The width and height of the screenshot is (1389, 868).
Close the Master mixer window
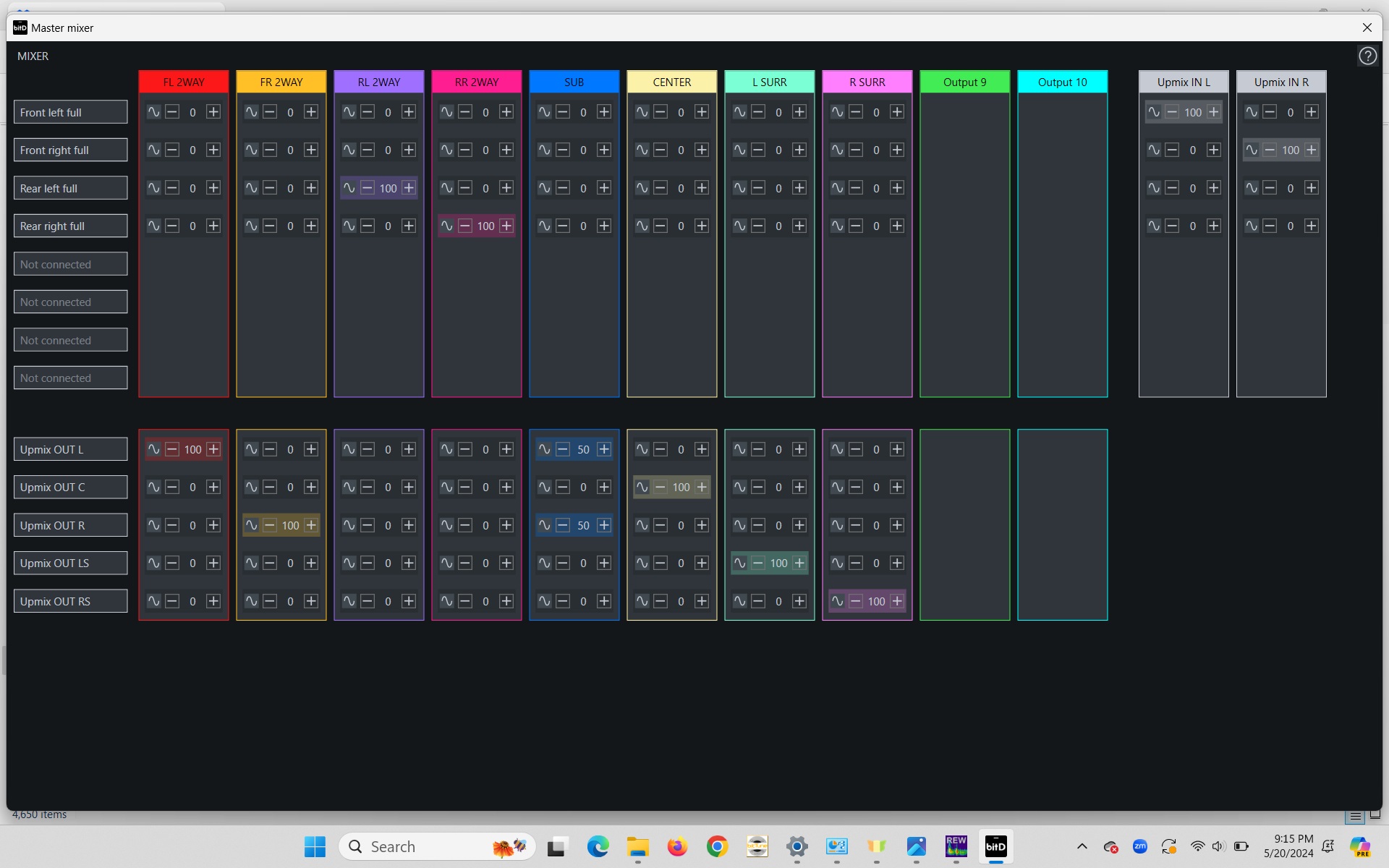click(x=1367, y=27)
